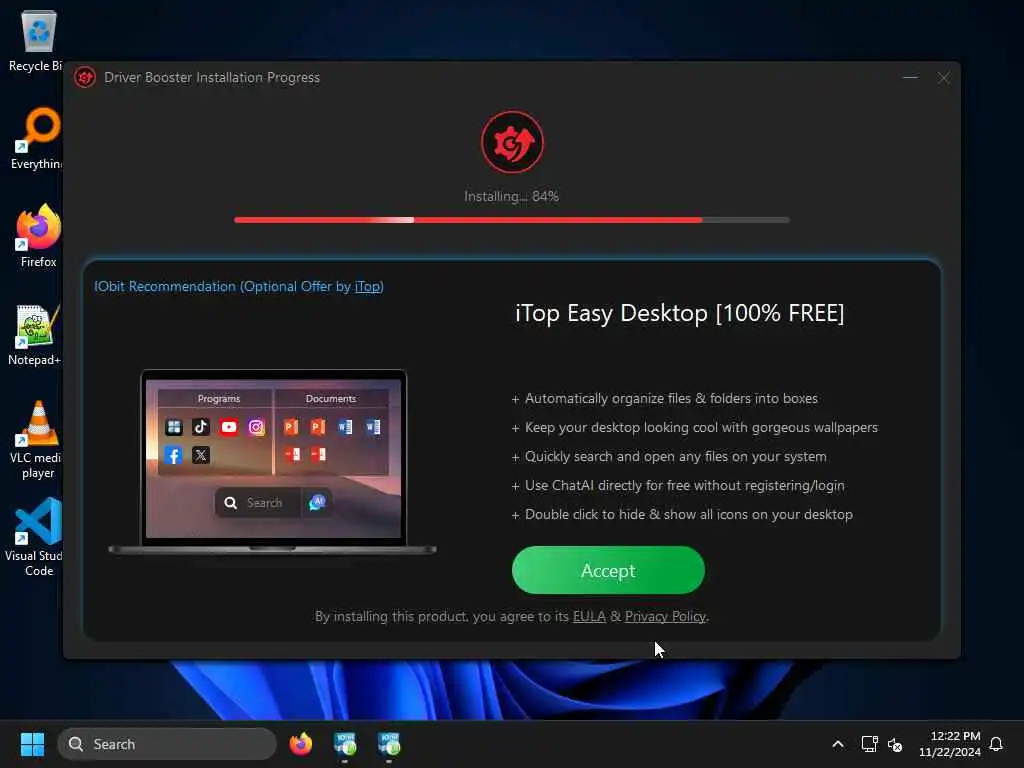Close the Driver Booster installer window

click(944, 78)
